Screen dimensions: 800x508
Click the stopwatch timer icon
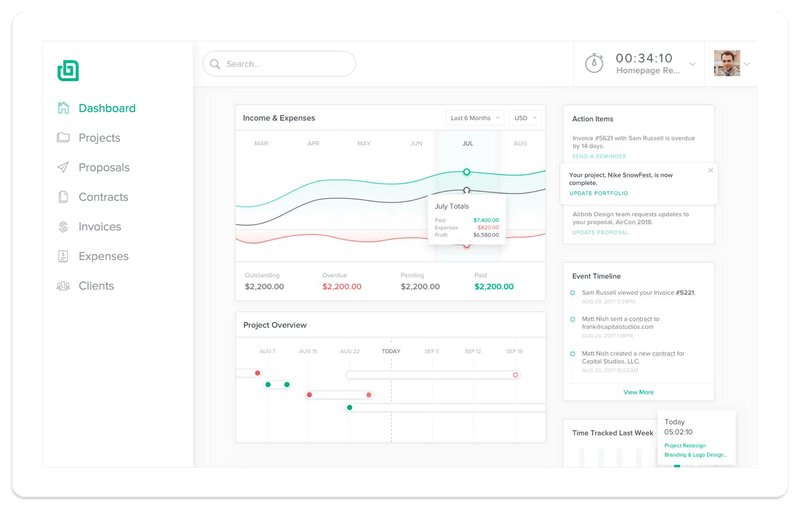point(594,63)
